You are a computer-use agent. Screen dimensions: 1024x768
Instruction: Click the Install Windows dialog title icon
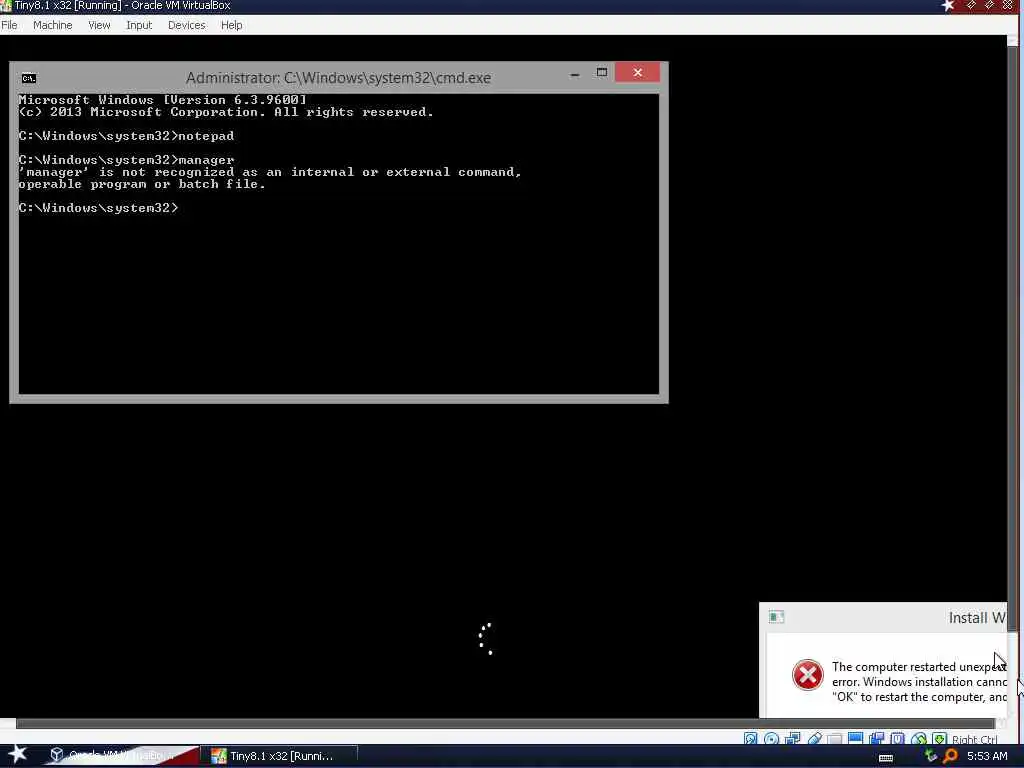(776, 617)
